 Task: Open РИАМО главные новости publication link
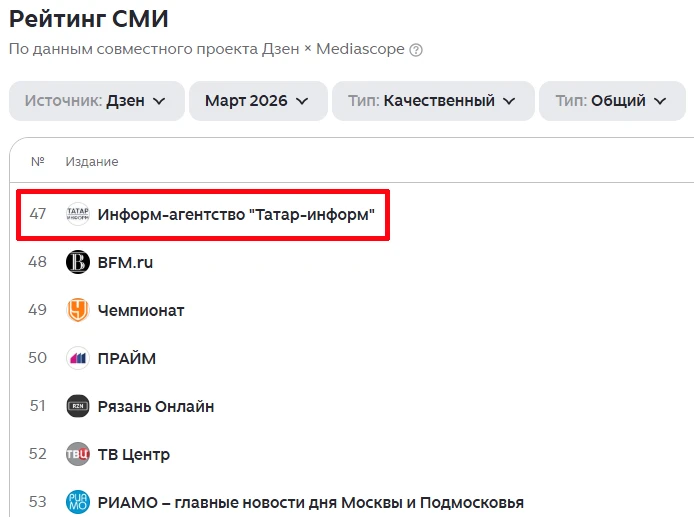click(x=310, y=502)
